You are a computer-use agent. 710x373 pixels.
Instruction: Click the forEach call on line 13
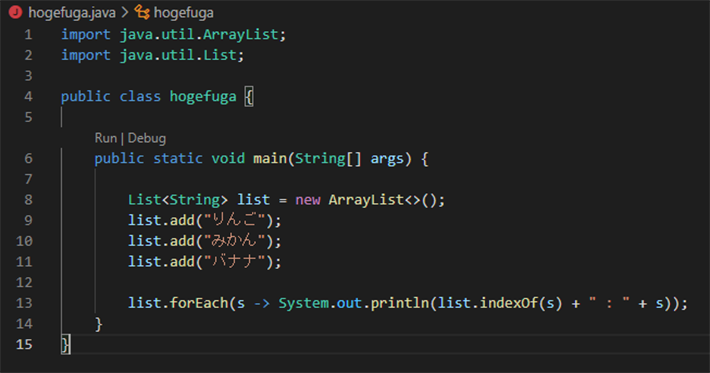pyautogui.click(x=199, y=303)
